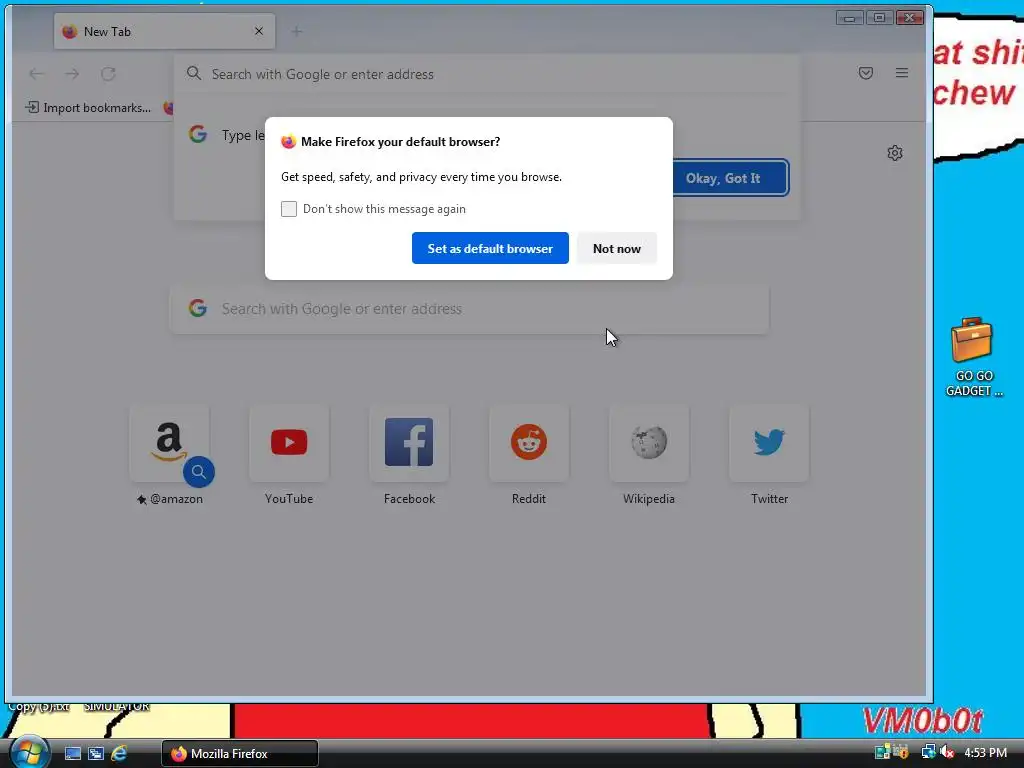Open new tab personalize gear icon

895,153
